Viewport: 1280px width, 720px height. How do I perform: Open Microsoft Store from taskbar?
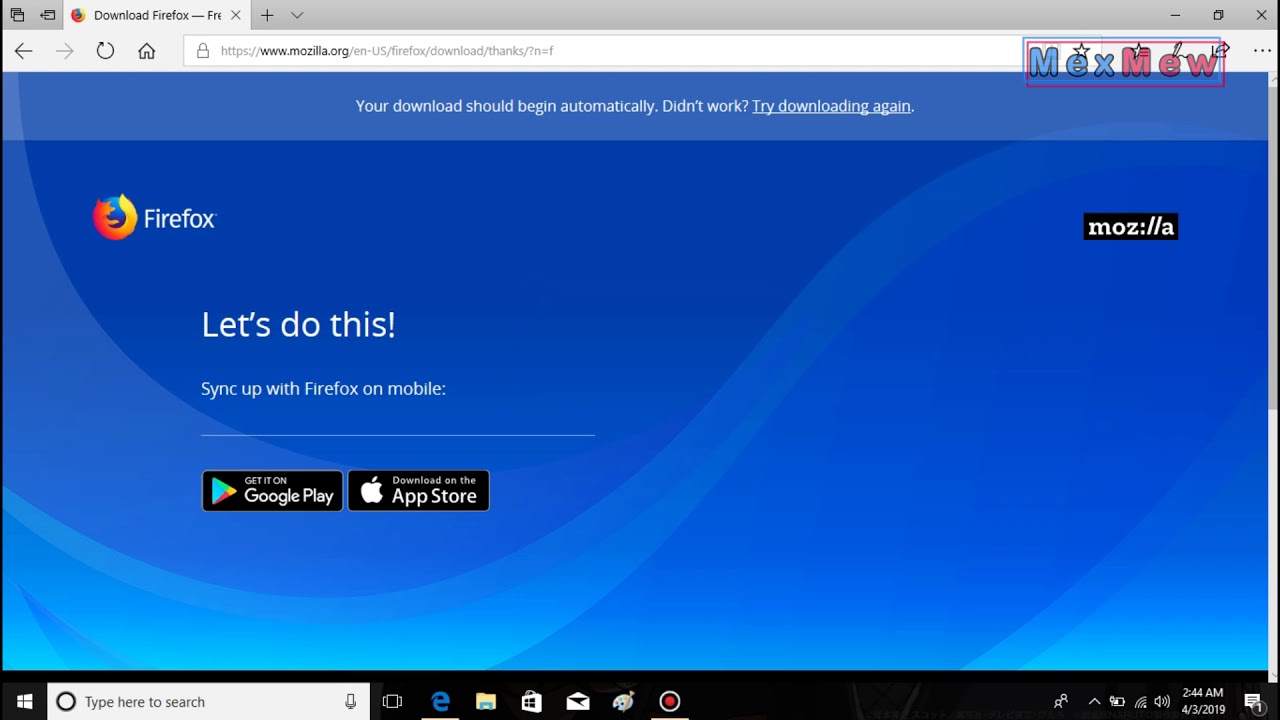(532, 702)
